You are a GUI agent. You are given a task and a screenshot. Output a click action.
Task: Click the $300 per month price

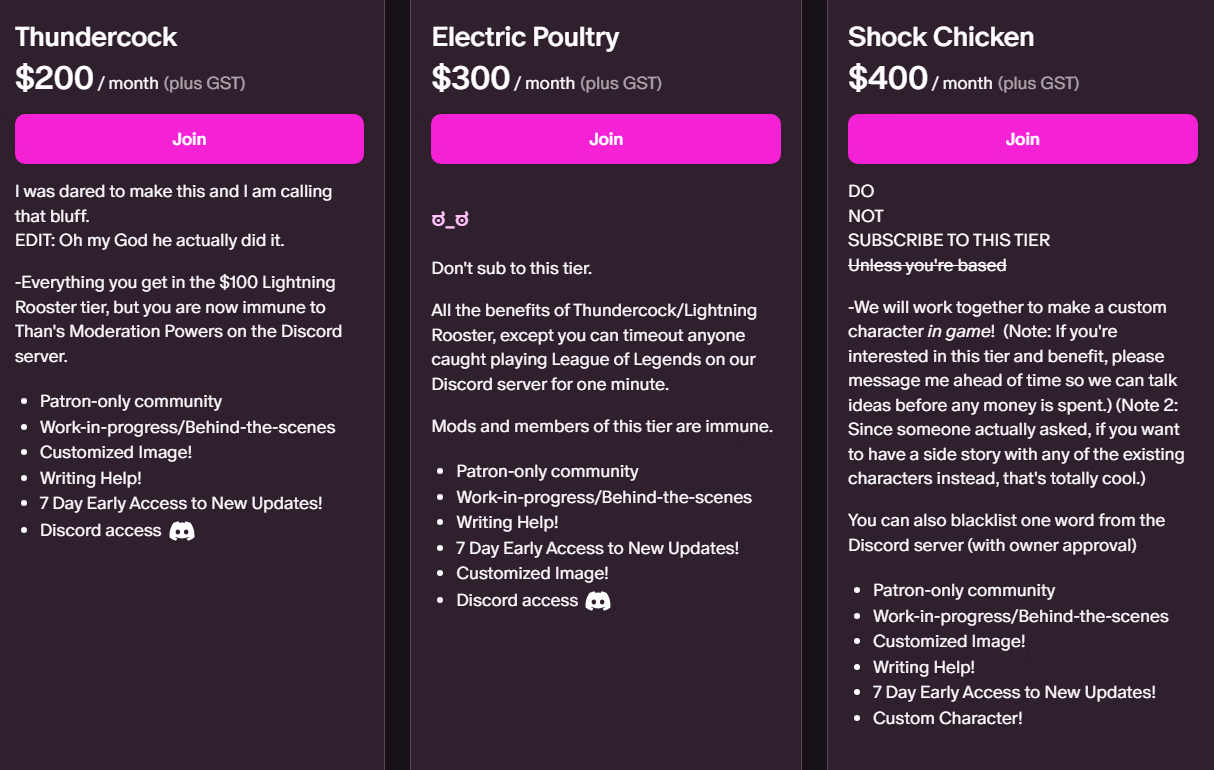click(471, 78)
